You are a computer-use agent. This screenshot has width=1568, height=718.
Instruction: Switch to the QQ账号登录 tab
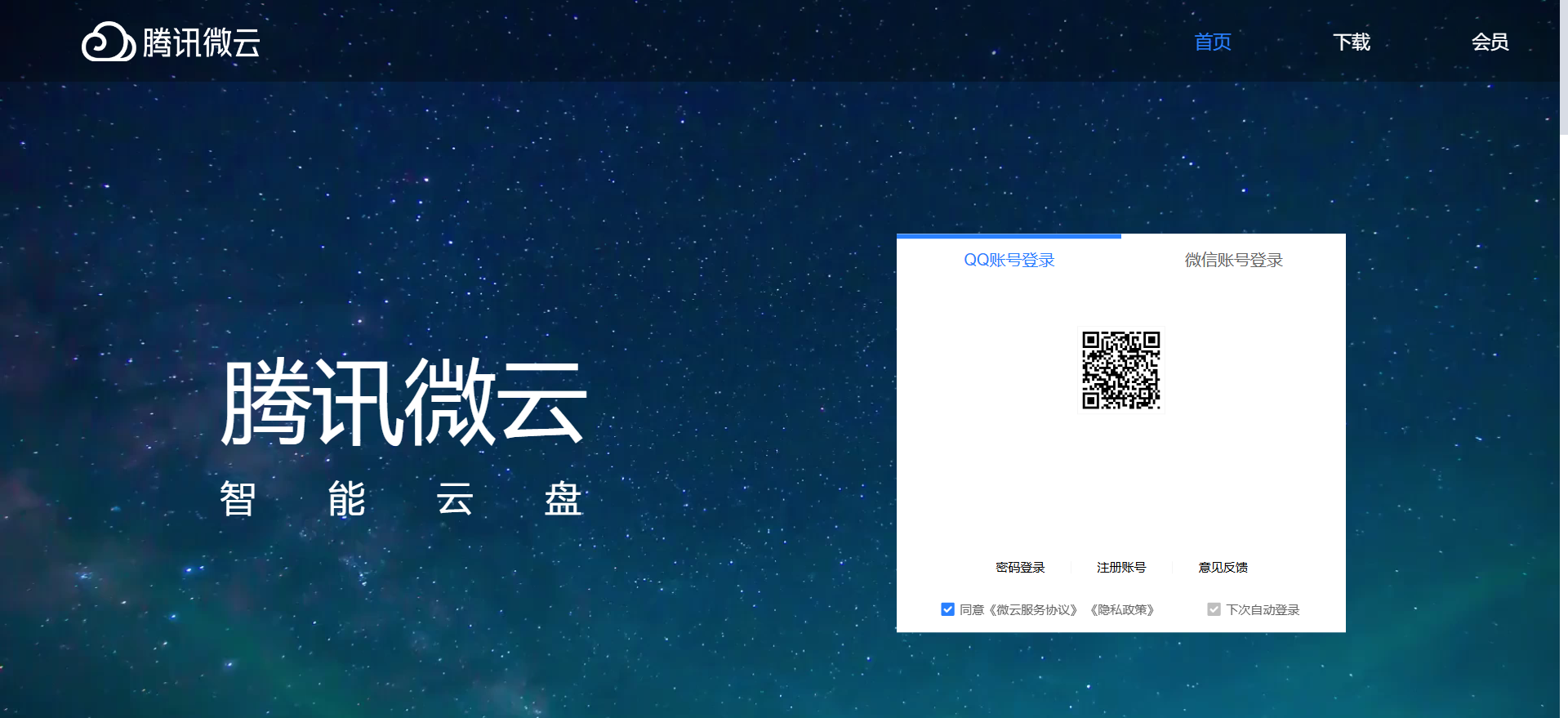[1009, 260]
